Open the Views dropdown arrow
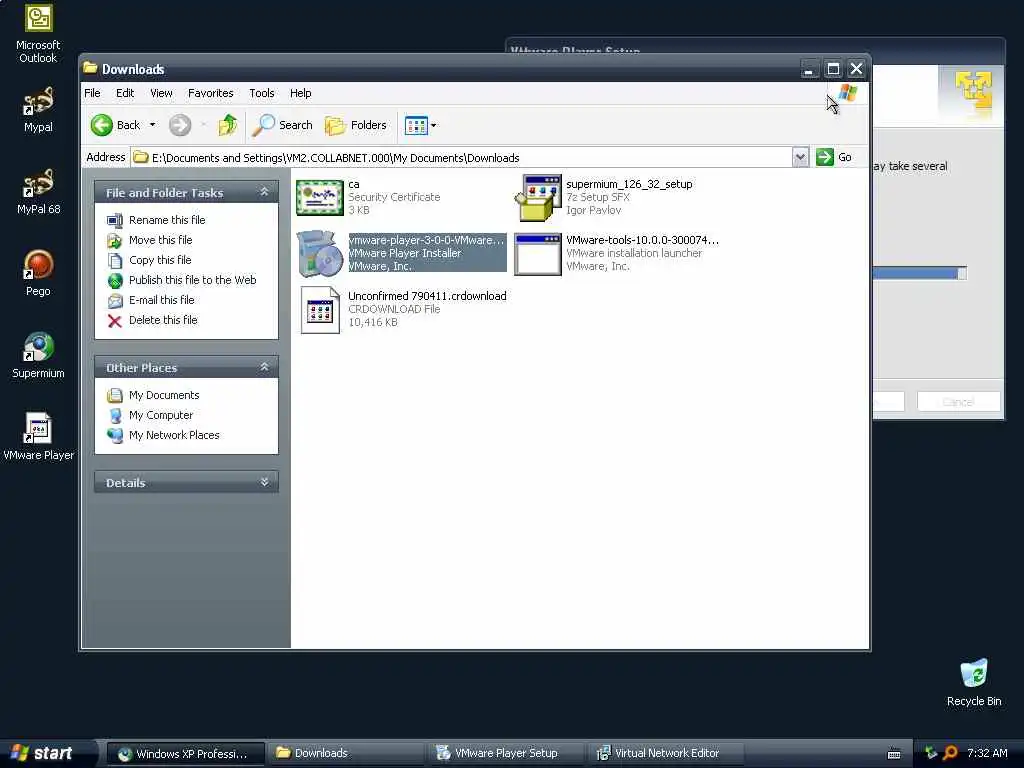The height and width of the screenshot is (768, 1024). [434, 125]
